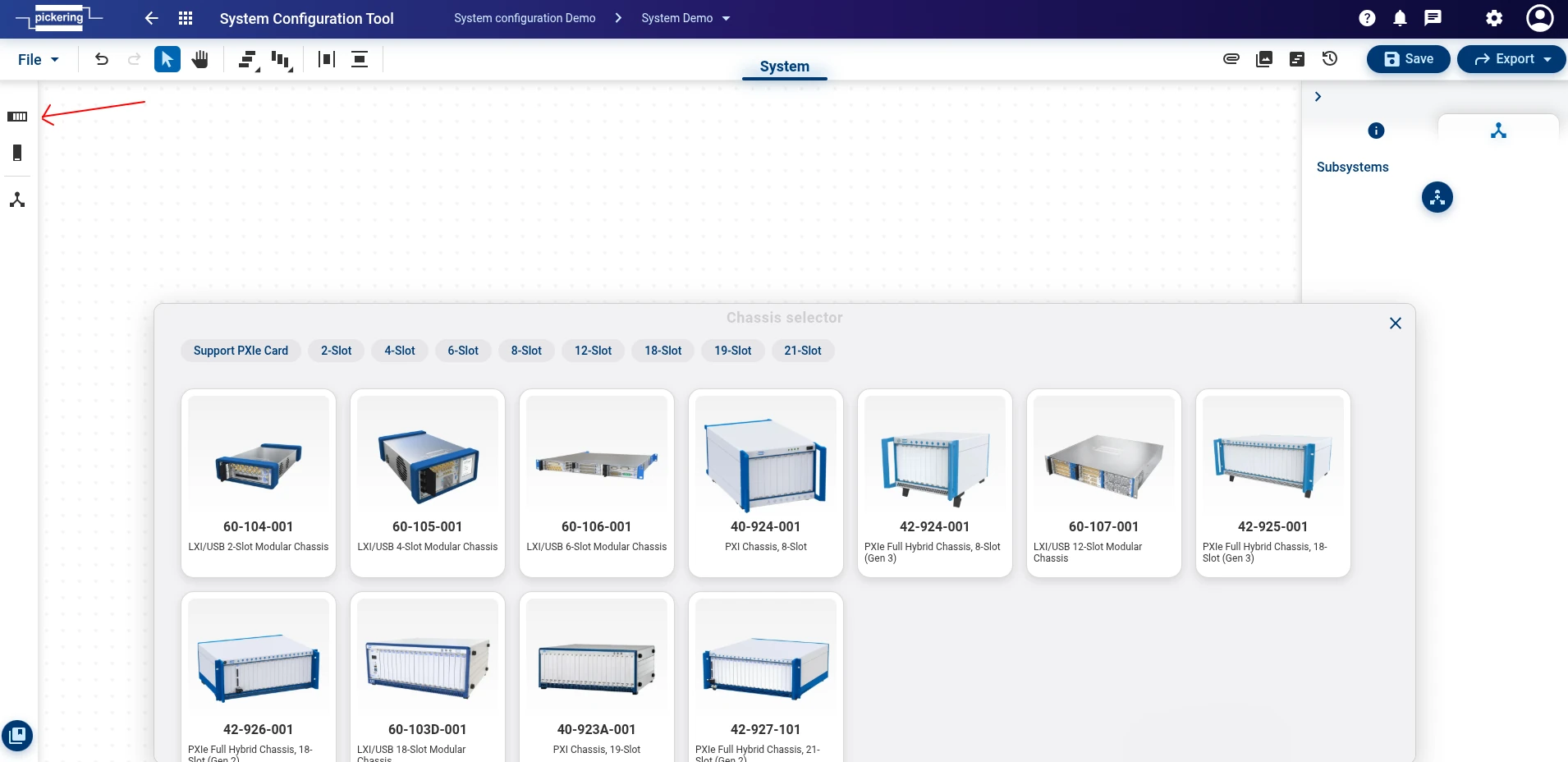Undo the last action
The image size is (1568, 762).
click(102, 59)
